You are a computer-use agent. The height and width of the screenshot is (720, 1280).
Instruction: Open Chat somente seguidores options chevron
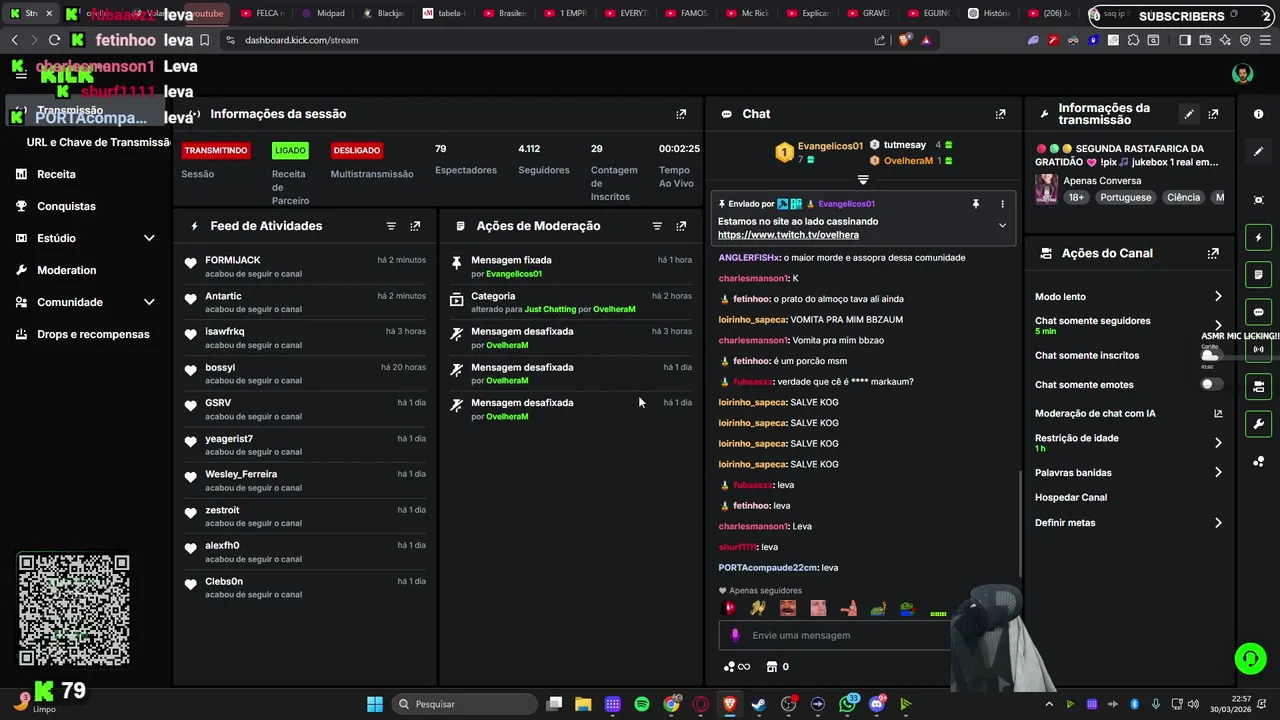(1218, 325)
